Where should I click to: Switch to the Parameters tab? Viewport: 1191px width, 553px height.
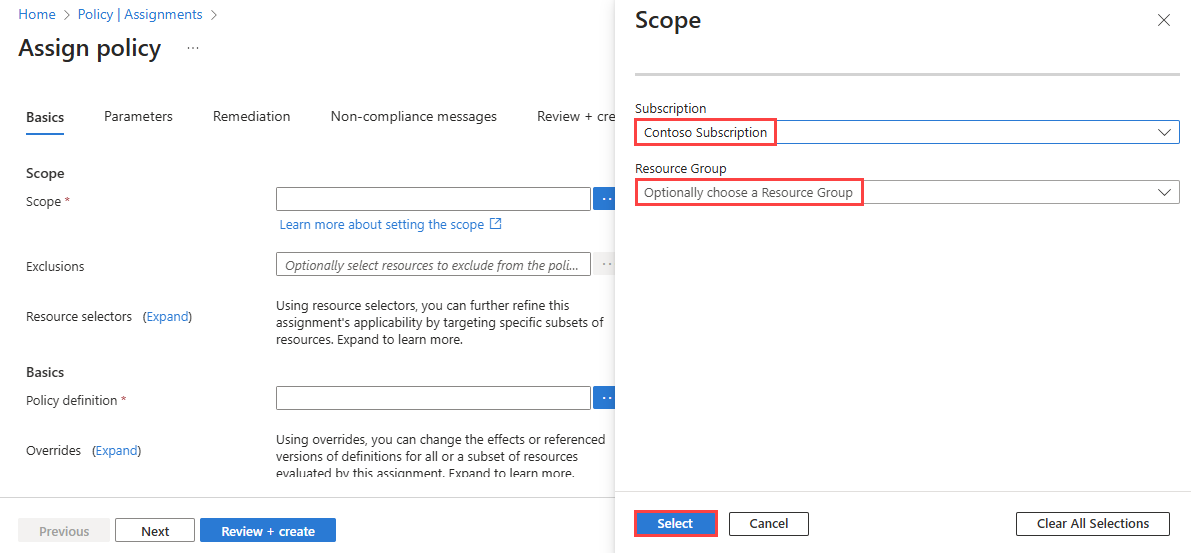tap(138, 116)
